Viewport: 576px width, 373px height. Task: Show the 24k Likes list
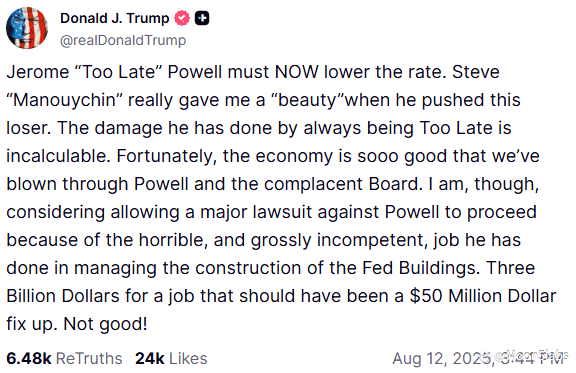[171, 358]
